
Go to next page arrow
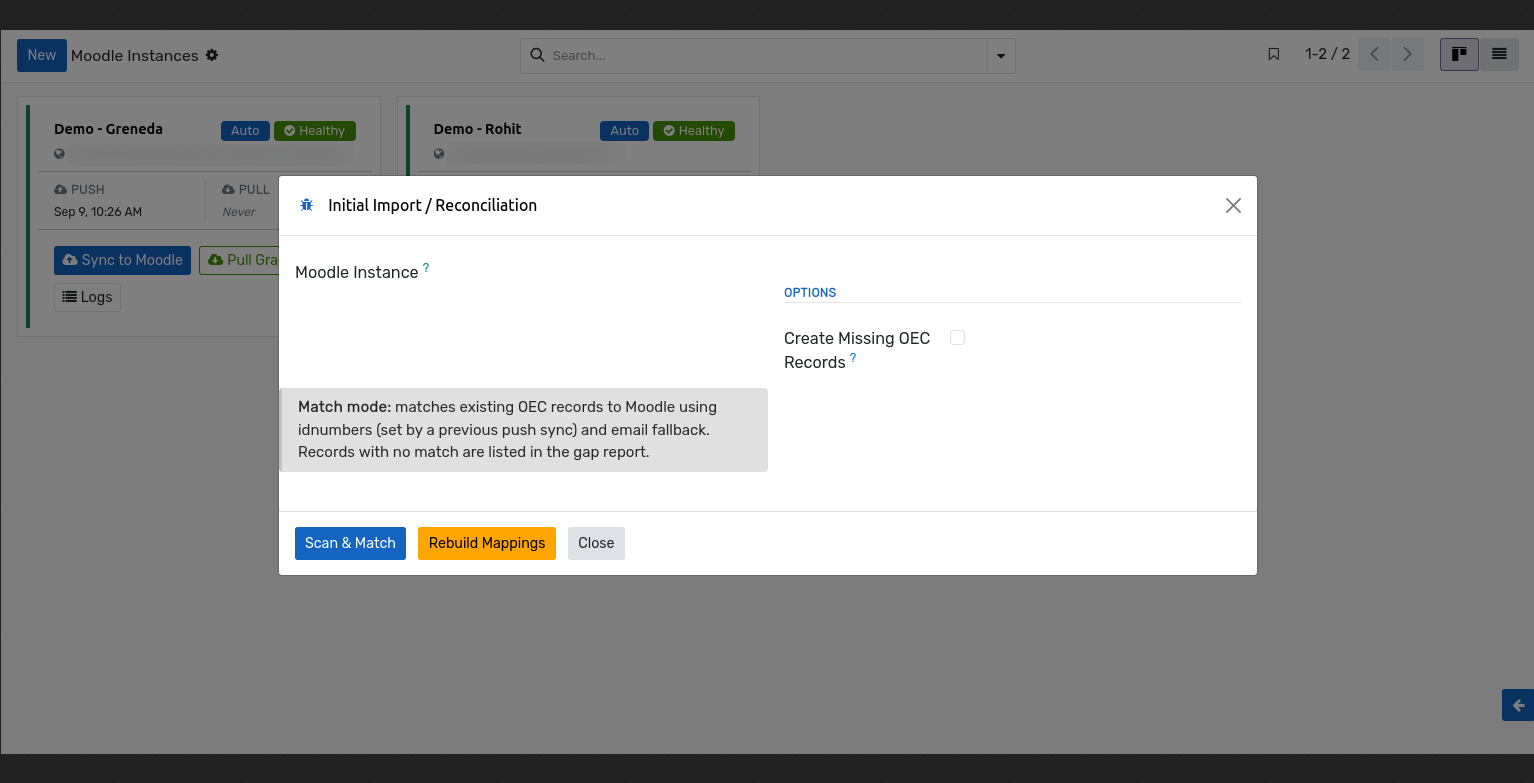pyautogui.click(x=1407, y=54)
